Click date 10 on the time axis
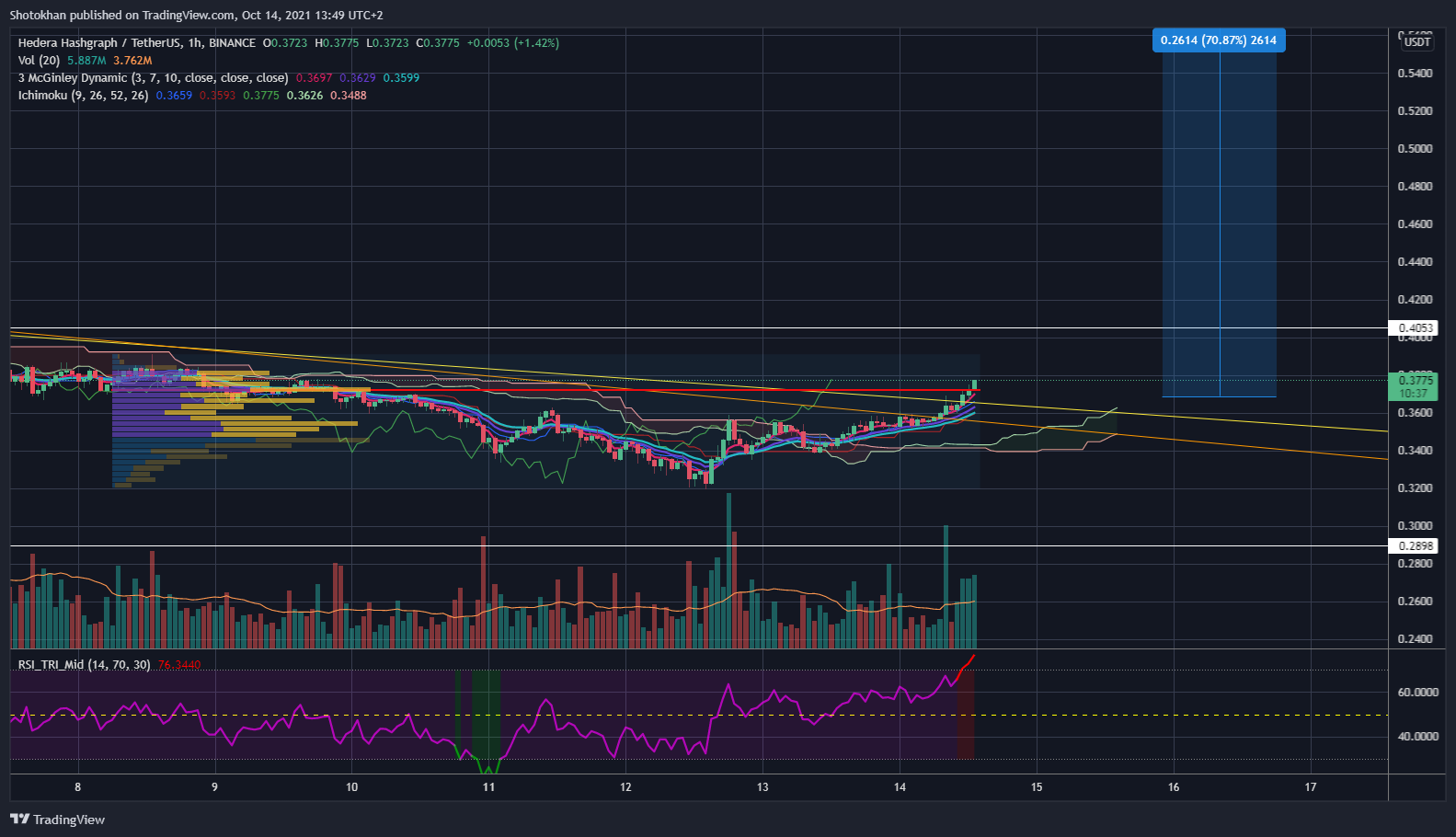This screenshot has height=837, width=1456. 352,787
